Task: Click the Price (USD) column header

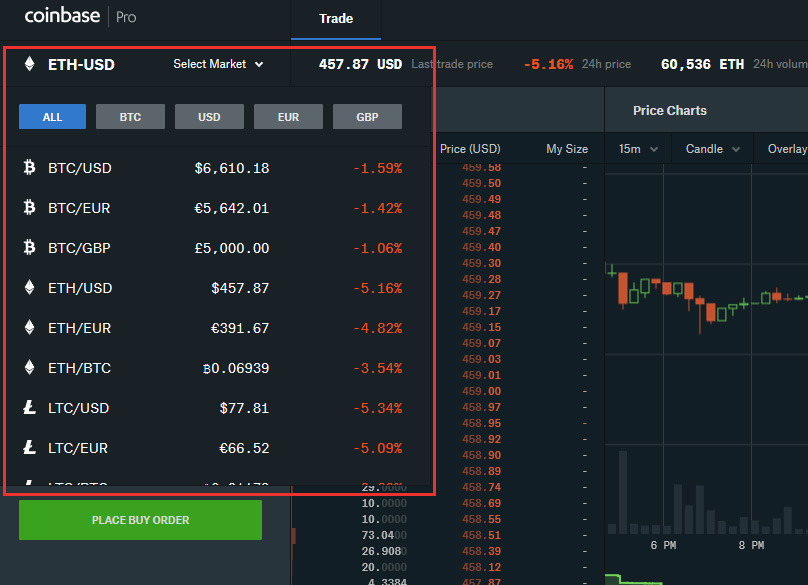Action: click(x=470, y=149)
